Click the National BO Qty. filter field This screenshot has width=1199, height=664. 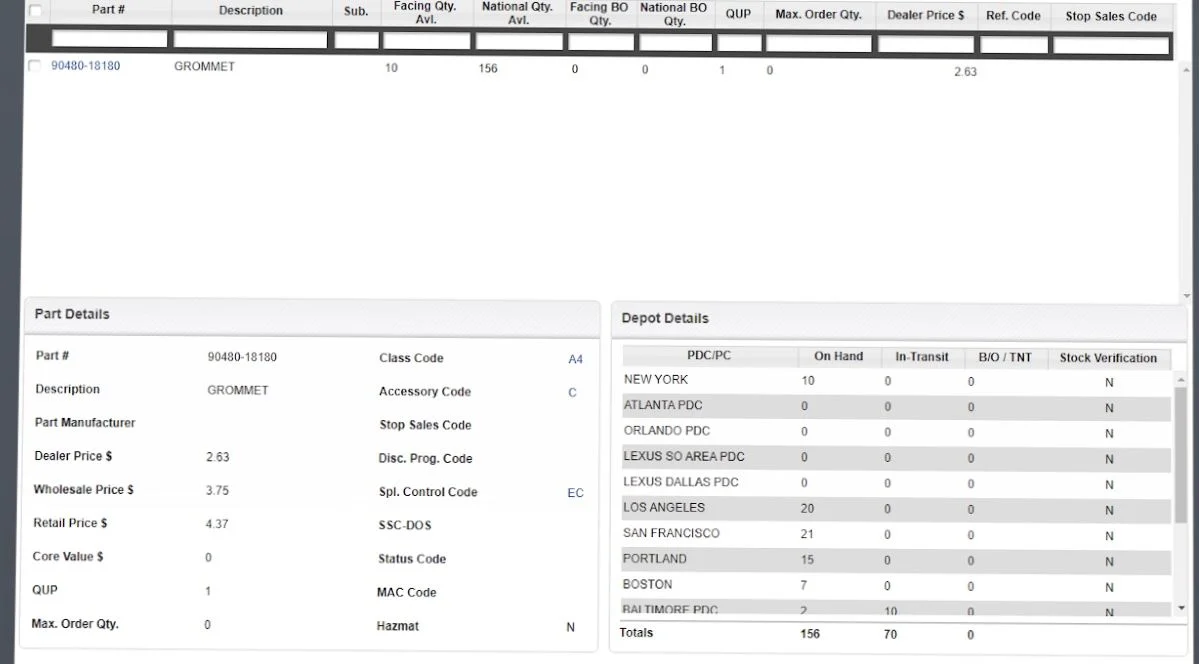click(x=675, y=43)
